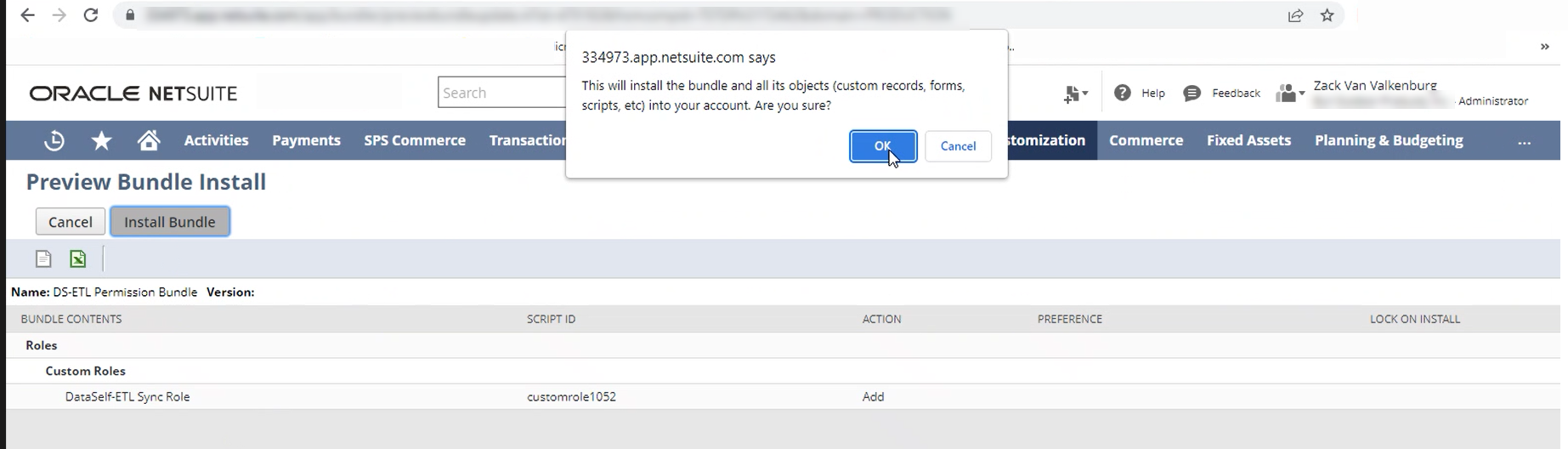Expand the overflow ellipsis menu in navigation bar
Viewport: 1568px width, 449px height.
(1524, 142)
